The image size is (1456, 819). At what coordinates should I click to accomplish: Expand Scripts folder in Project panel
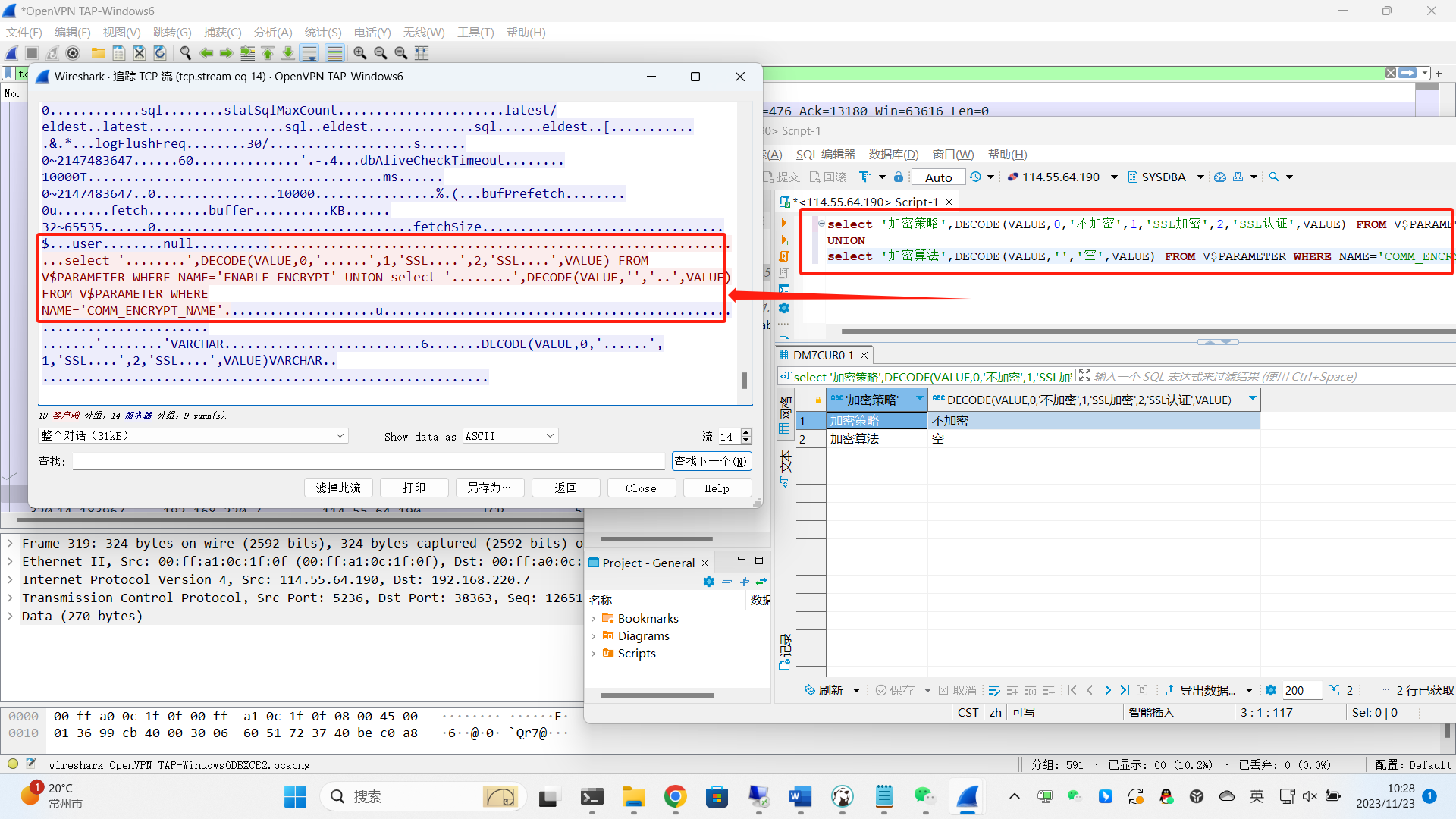[593, 654]
